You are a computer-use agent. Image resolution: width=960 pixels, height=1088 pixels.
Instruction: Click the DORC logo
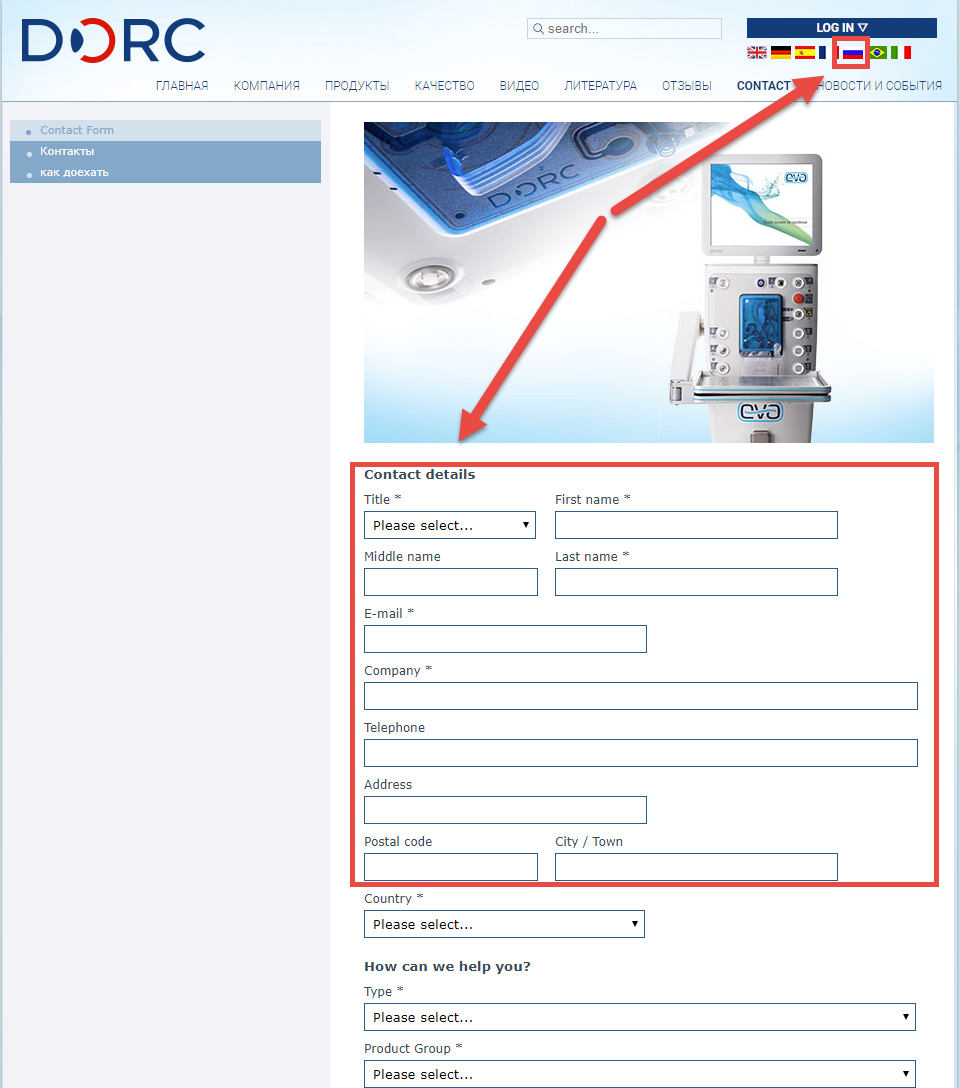pyautogui.click(x=113, y=41)
